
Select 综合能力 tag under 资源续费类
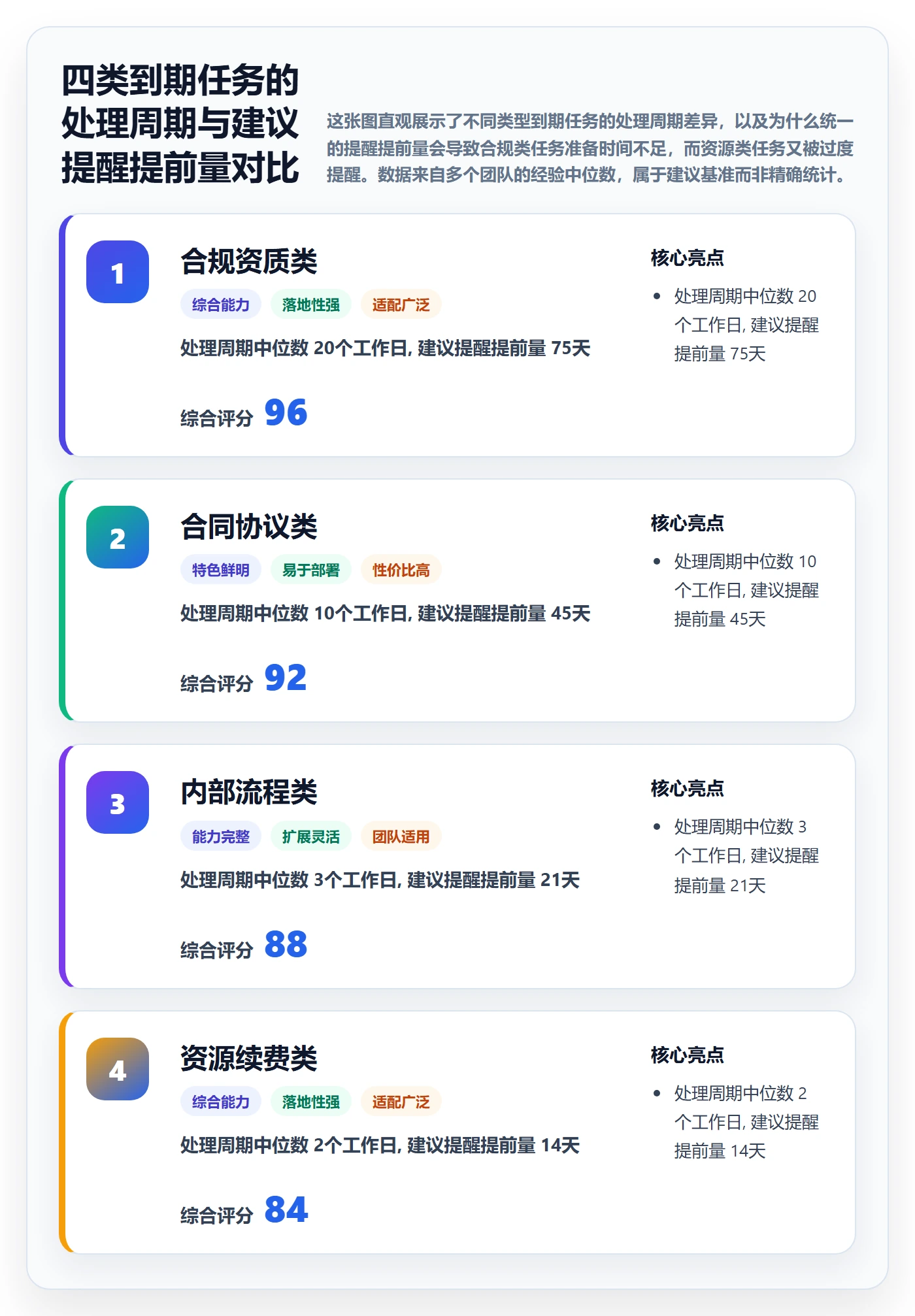[x=221, y=1102]
